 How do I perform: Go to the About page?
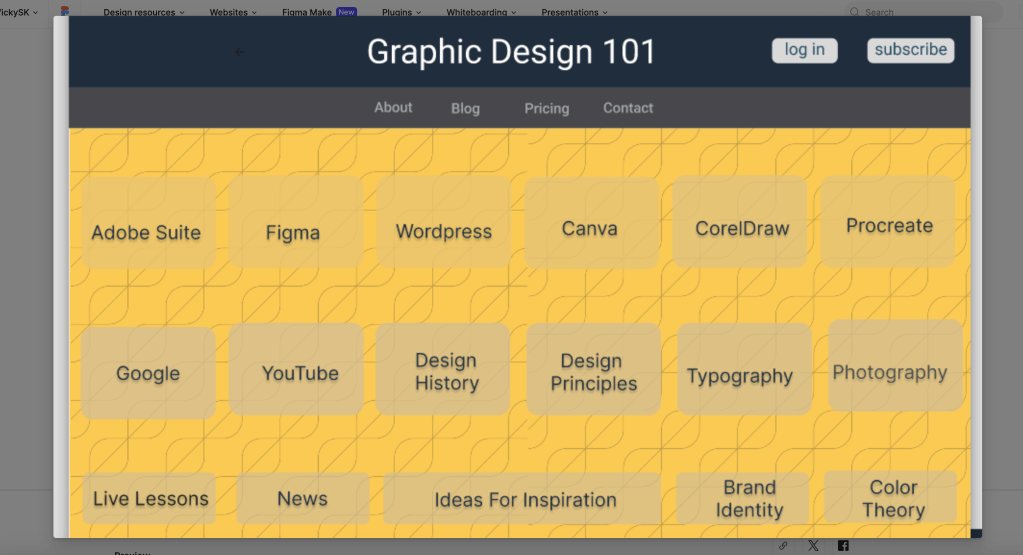(393, 108)
